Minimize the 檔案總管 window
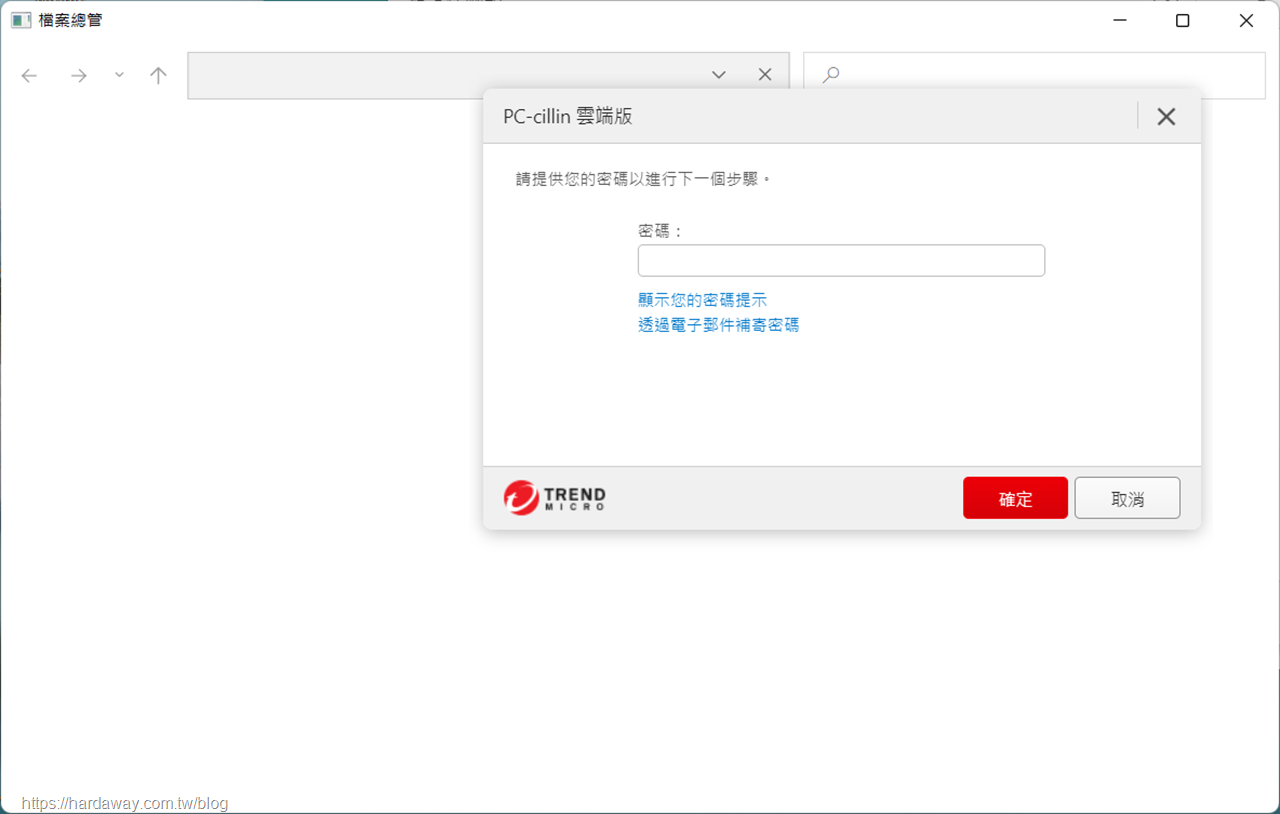Viewport: 1280px width, 814px height. pyautogui.click(x=1119, y=20)
